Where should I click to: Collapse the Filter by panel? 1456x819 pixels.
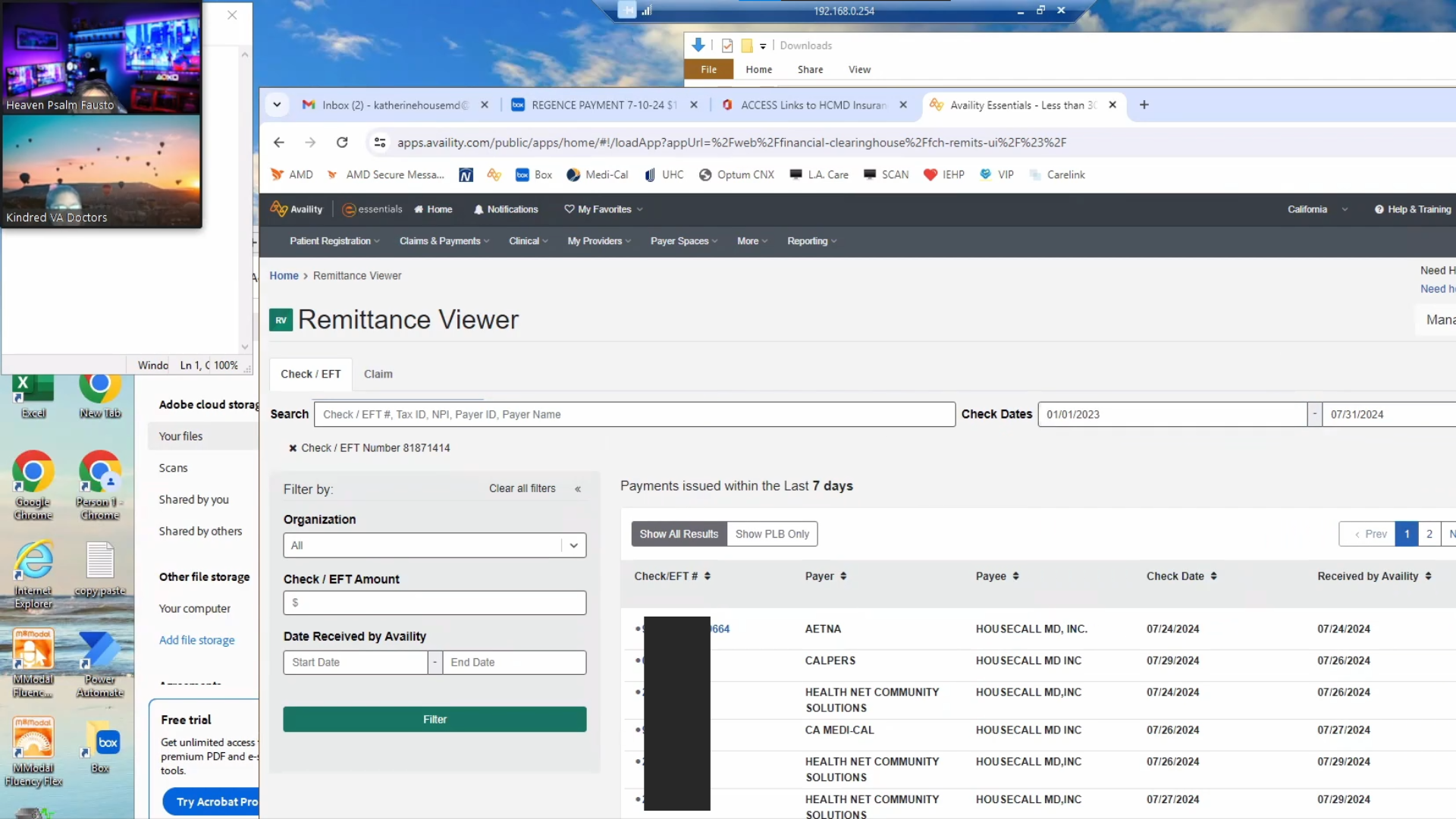[x=578, y=489]
